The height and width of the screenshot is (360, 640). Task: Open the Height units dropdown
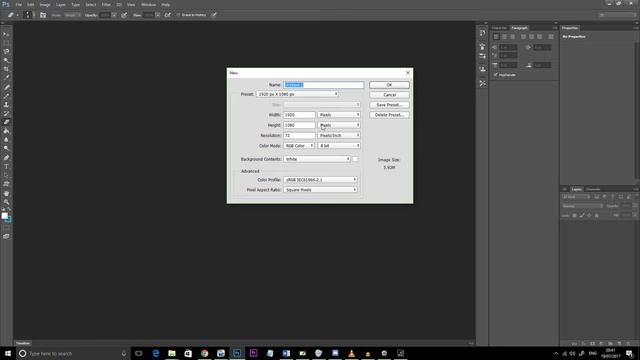pos(339,125)
